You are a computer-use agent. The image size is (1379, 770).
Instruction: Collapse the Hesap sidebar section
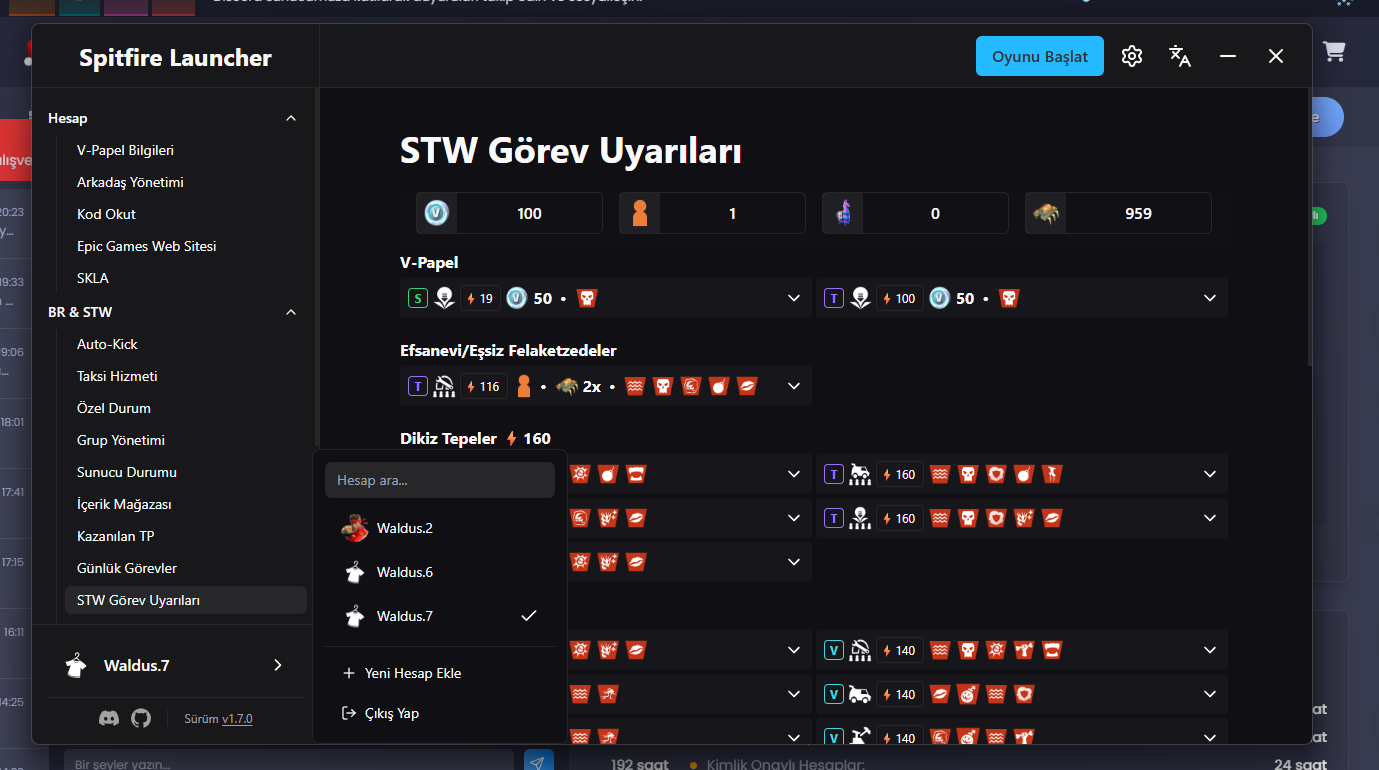(291, 118)
